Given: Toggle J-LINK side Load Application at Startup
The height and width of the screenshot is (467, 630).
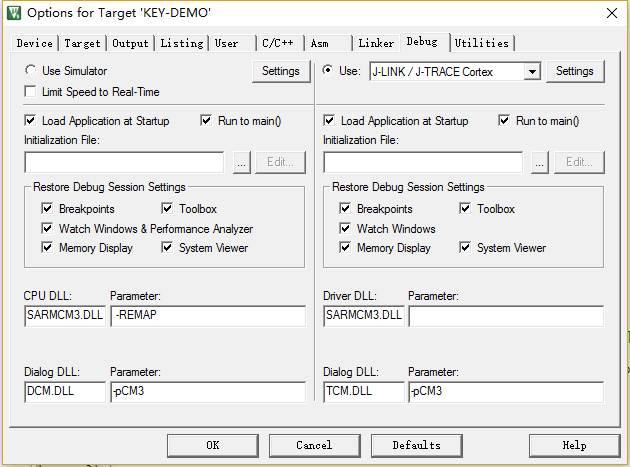Looking at the screenshot, I should coord(329,121).
